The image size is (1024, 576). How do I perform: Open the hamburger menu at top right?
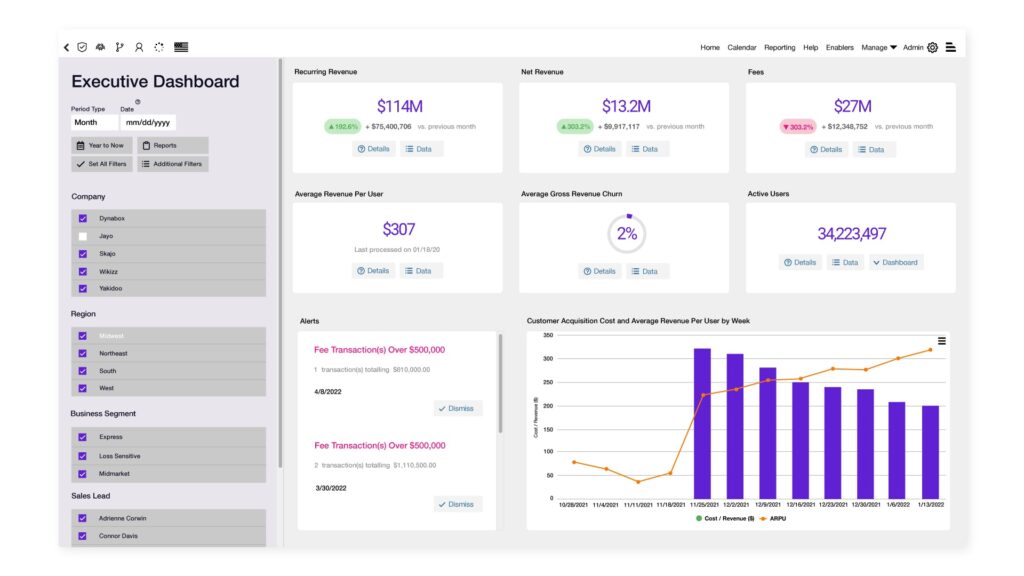tap(951, 47)
